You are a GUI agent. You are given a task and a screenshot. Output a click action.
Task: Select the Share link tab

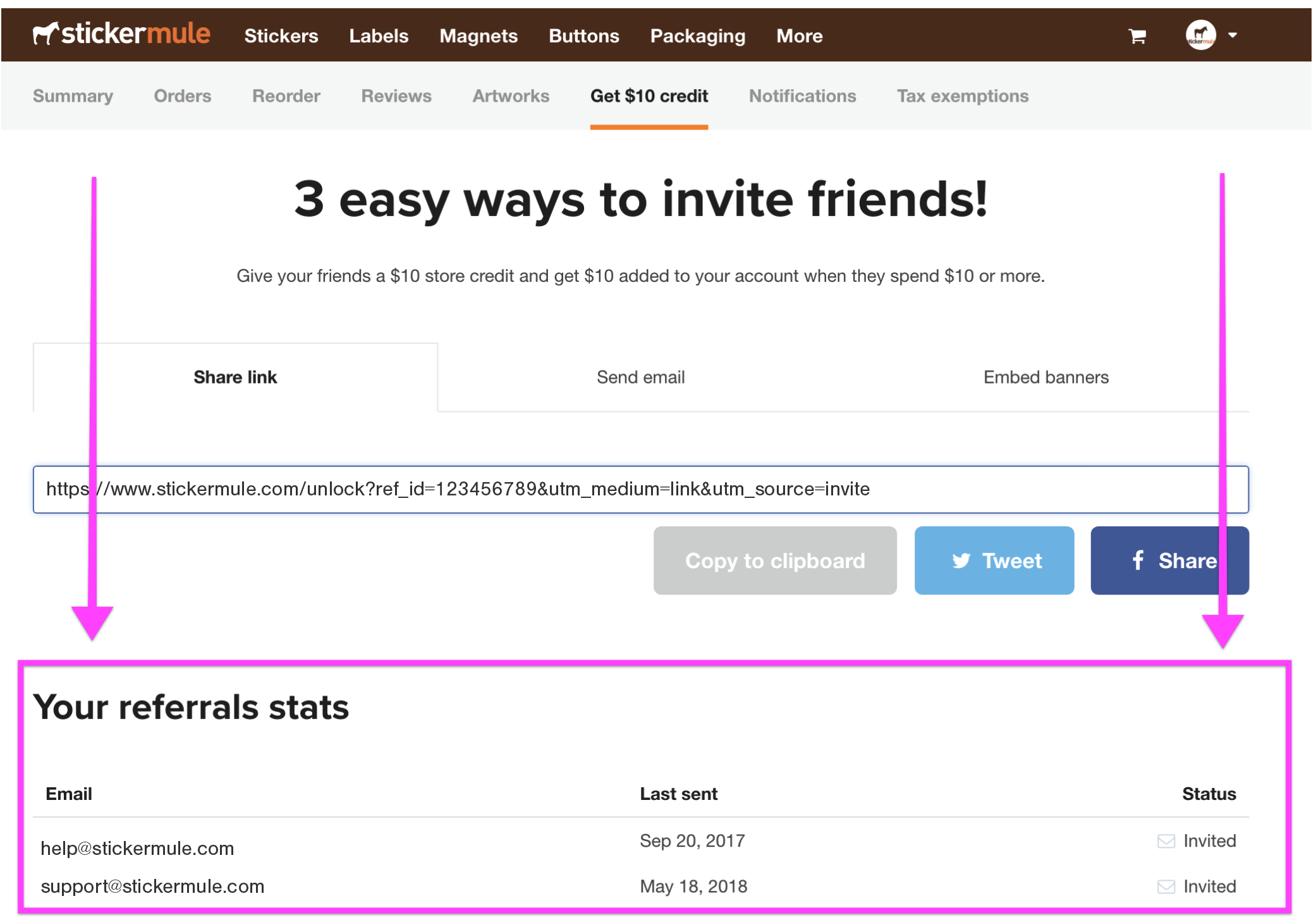point(235,377)
